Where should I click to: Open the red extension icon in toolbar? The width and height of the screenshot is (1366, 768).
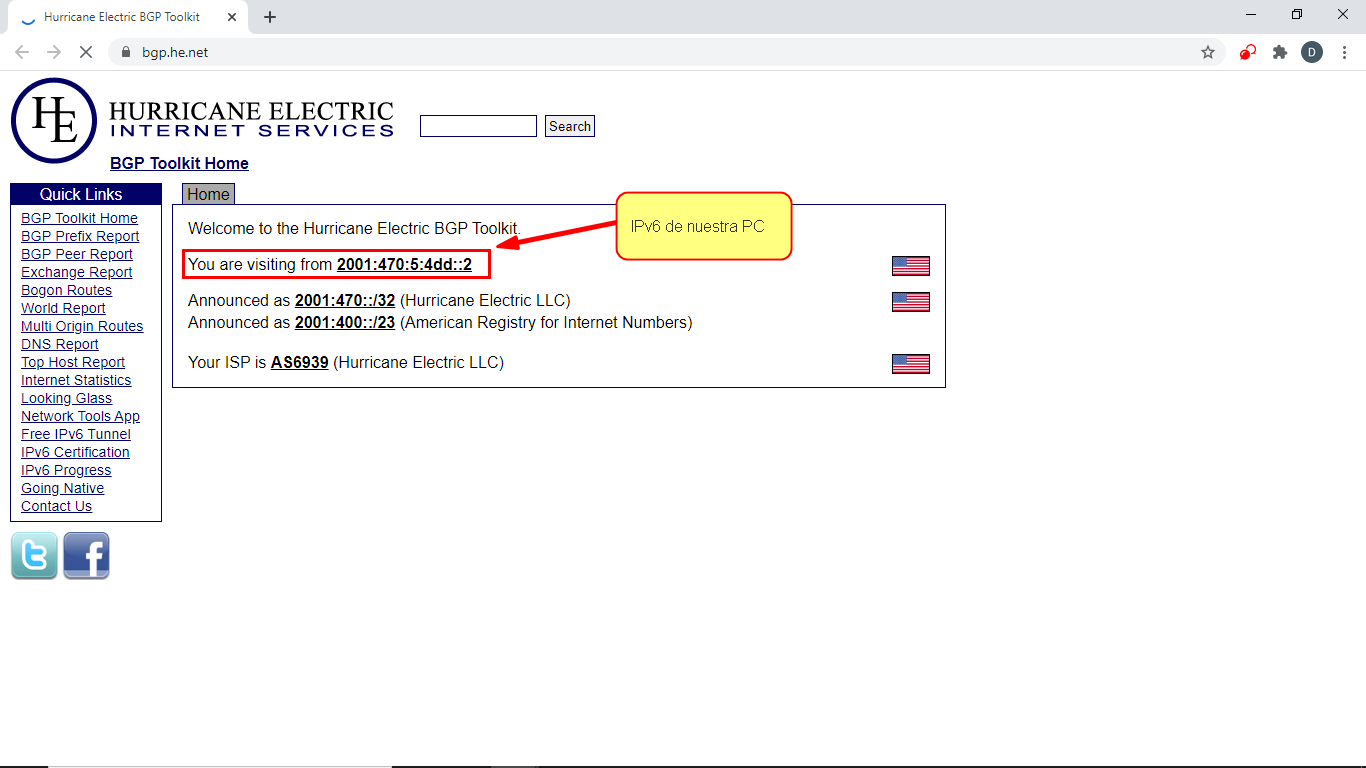tap(1247, 52)
